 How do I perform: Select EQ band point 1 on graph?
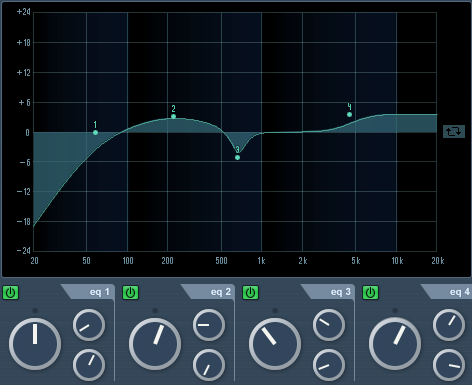click(95, 132)
